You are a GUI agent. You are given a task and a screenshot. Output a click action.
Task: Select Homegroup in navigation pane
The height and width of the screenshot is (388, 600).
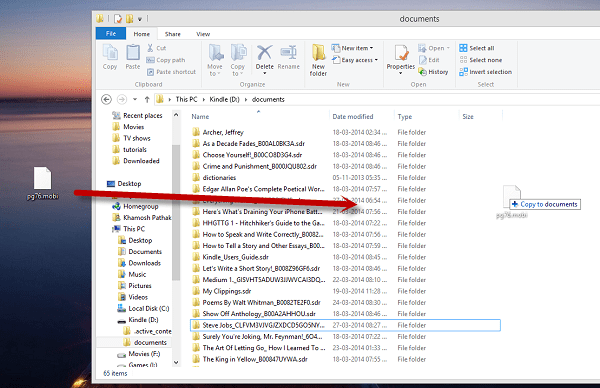[x=135, y=206]
